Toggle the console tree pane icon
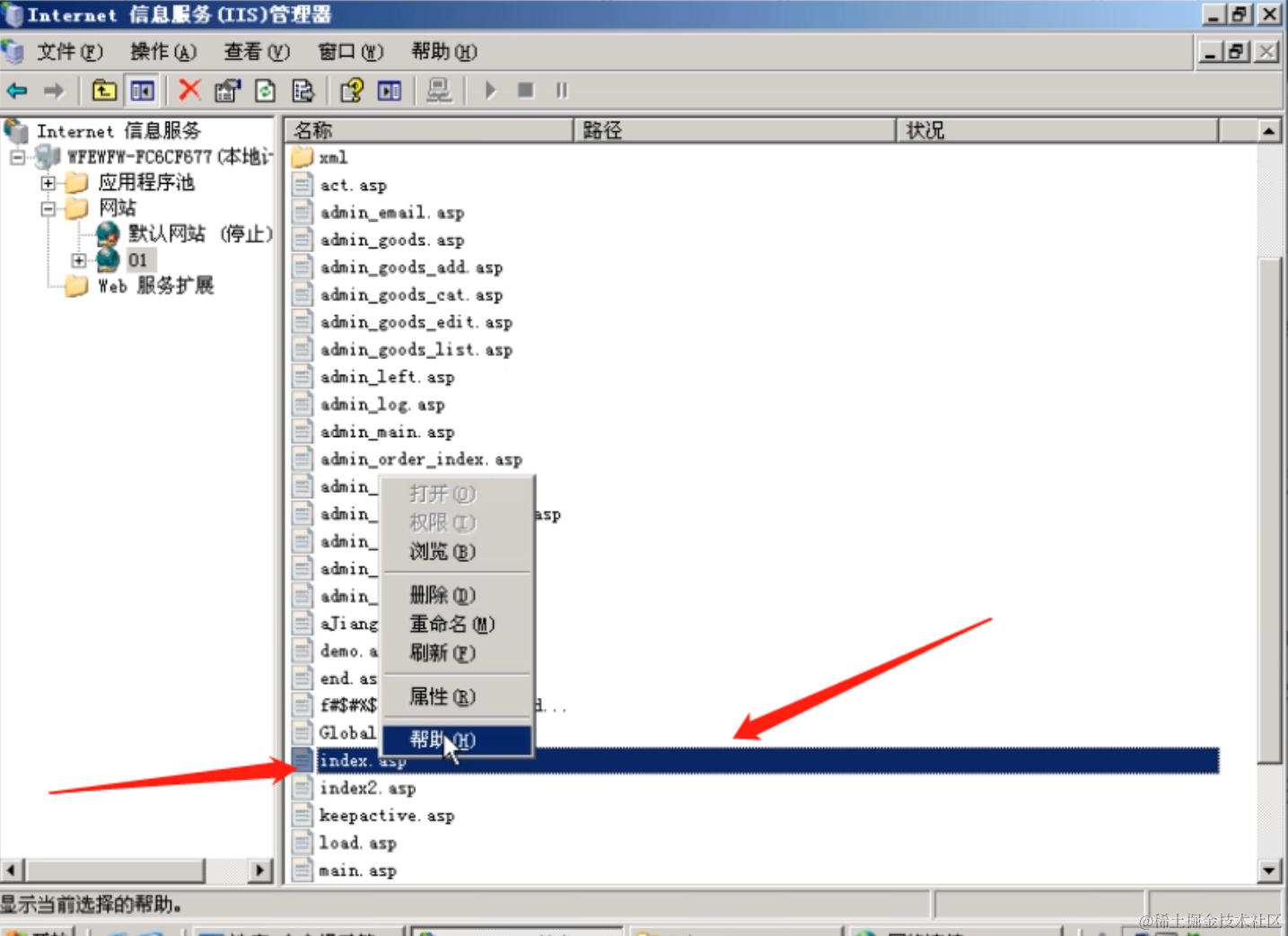The image size is (1288, 936). click(143, 91)
